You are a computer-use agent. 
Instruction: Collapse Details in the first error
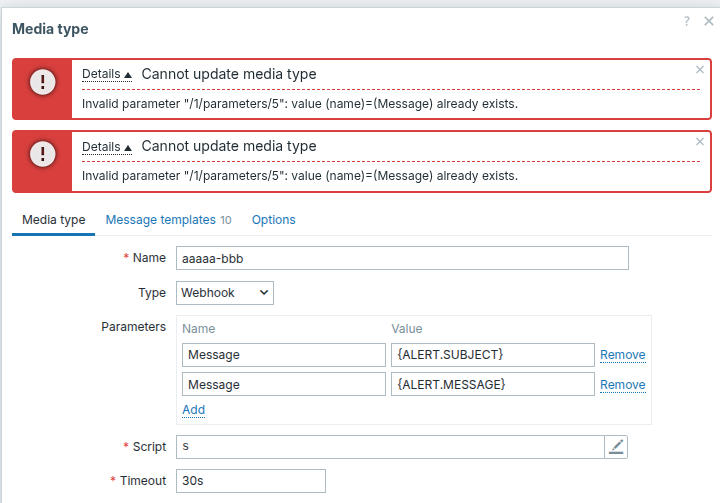coord(107,74)
